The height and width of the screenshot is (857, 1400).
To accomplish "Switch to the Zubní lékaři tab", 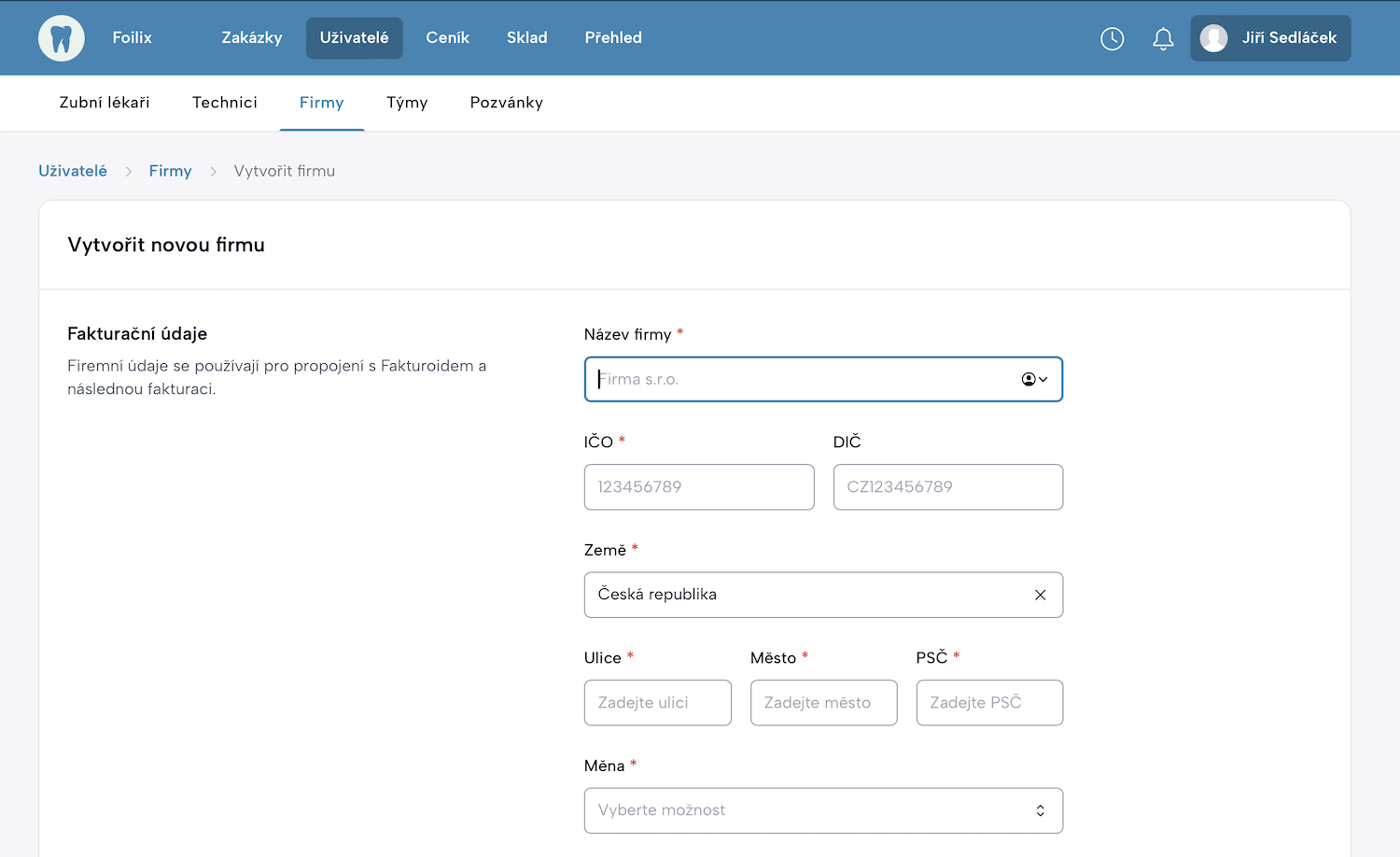I will coord(105,103).
